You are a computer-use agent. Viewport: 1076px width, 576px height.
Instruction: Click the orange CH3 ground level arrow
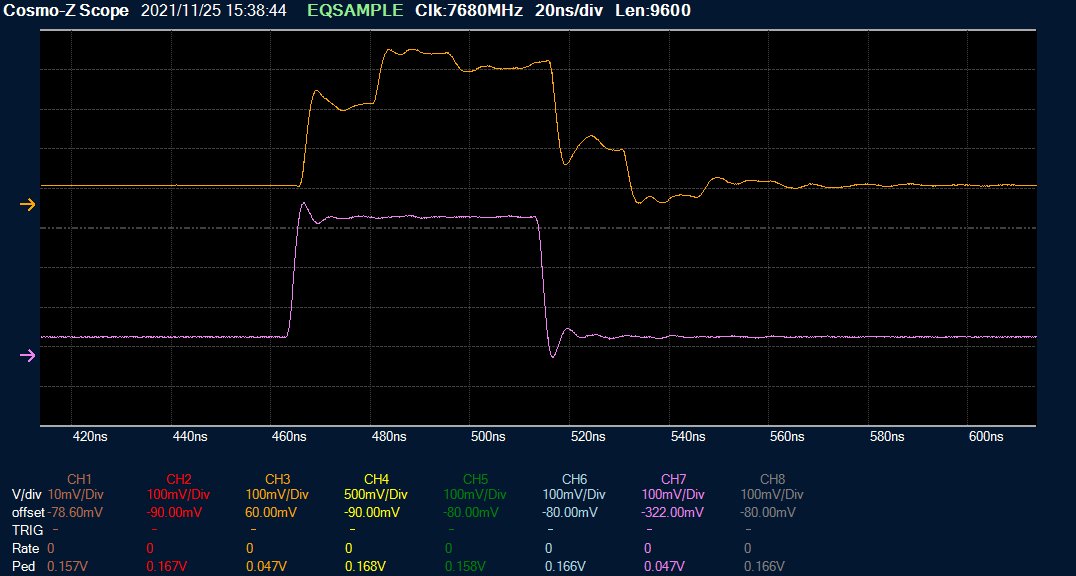point(28,204)
